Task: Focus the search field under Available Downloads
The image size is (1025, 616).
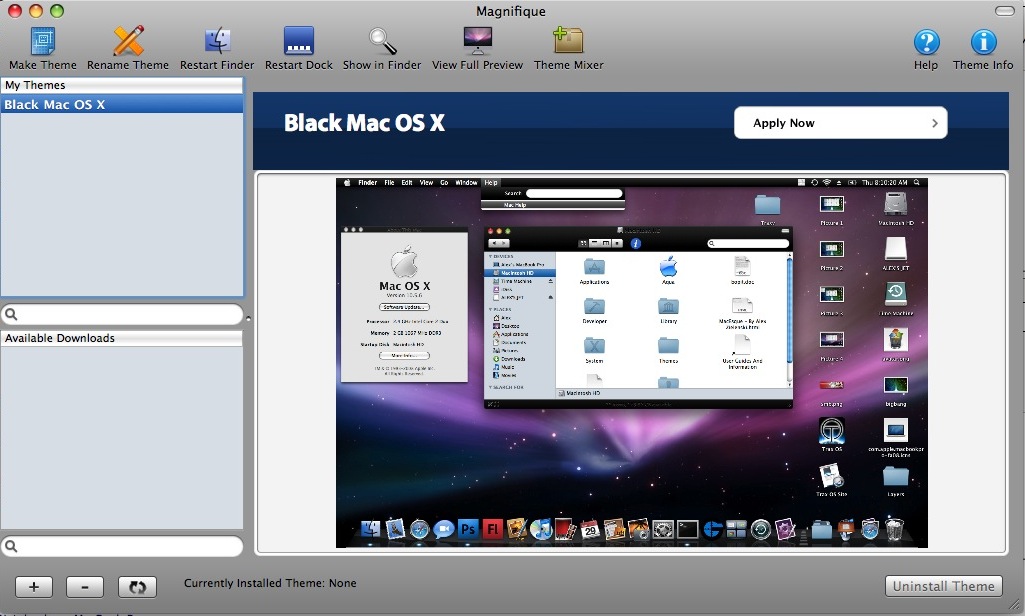Action: click(x=122, y=546)
